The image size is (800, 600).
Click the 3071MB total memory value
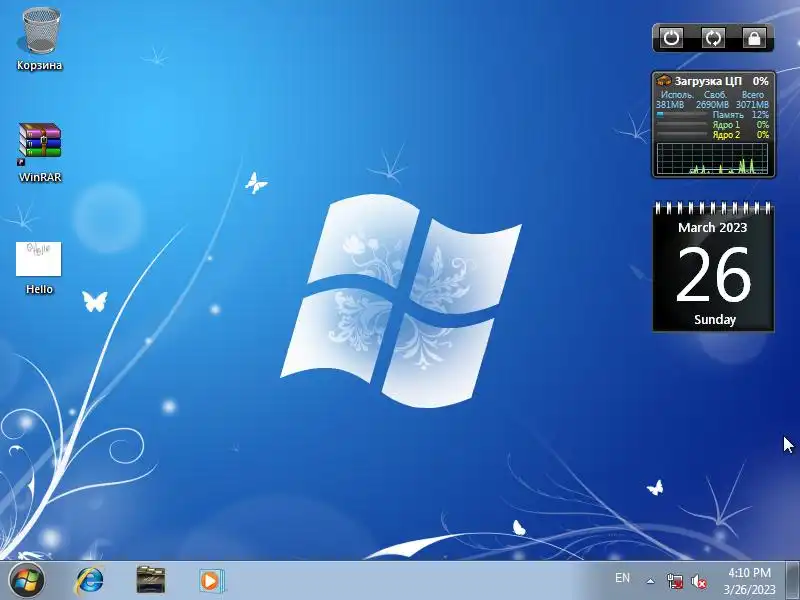(x=753, y=105)
